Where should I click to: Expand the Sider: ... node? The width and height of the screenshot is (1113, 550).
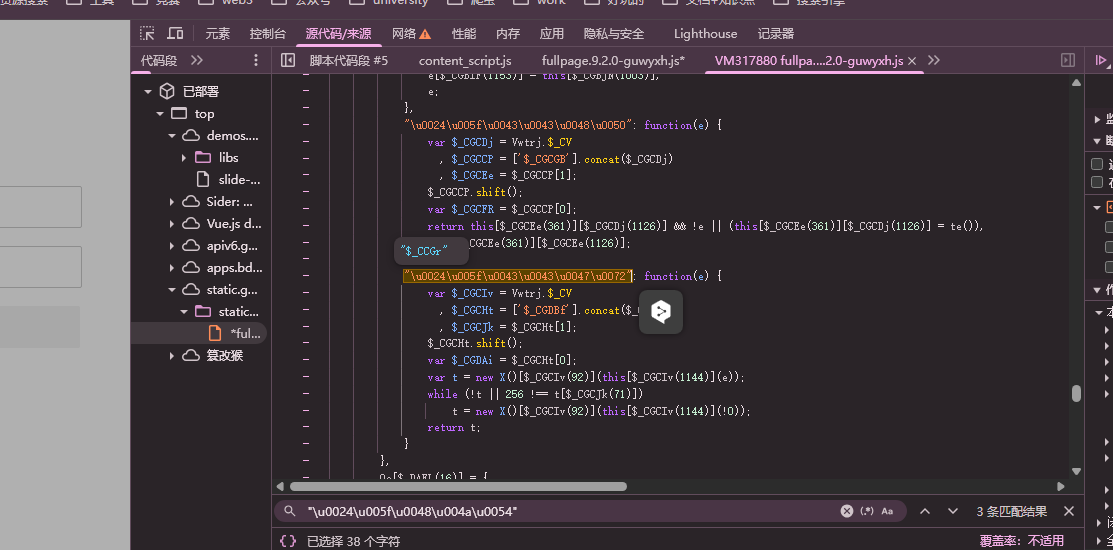click(172, 202)
